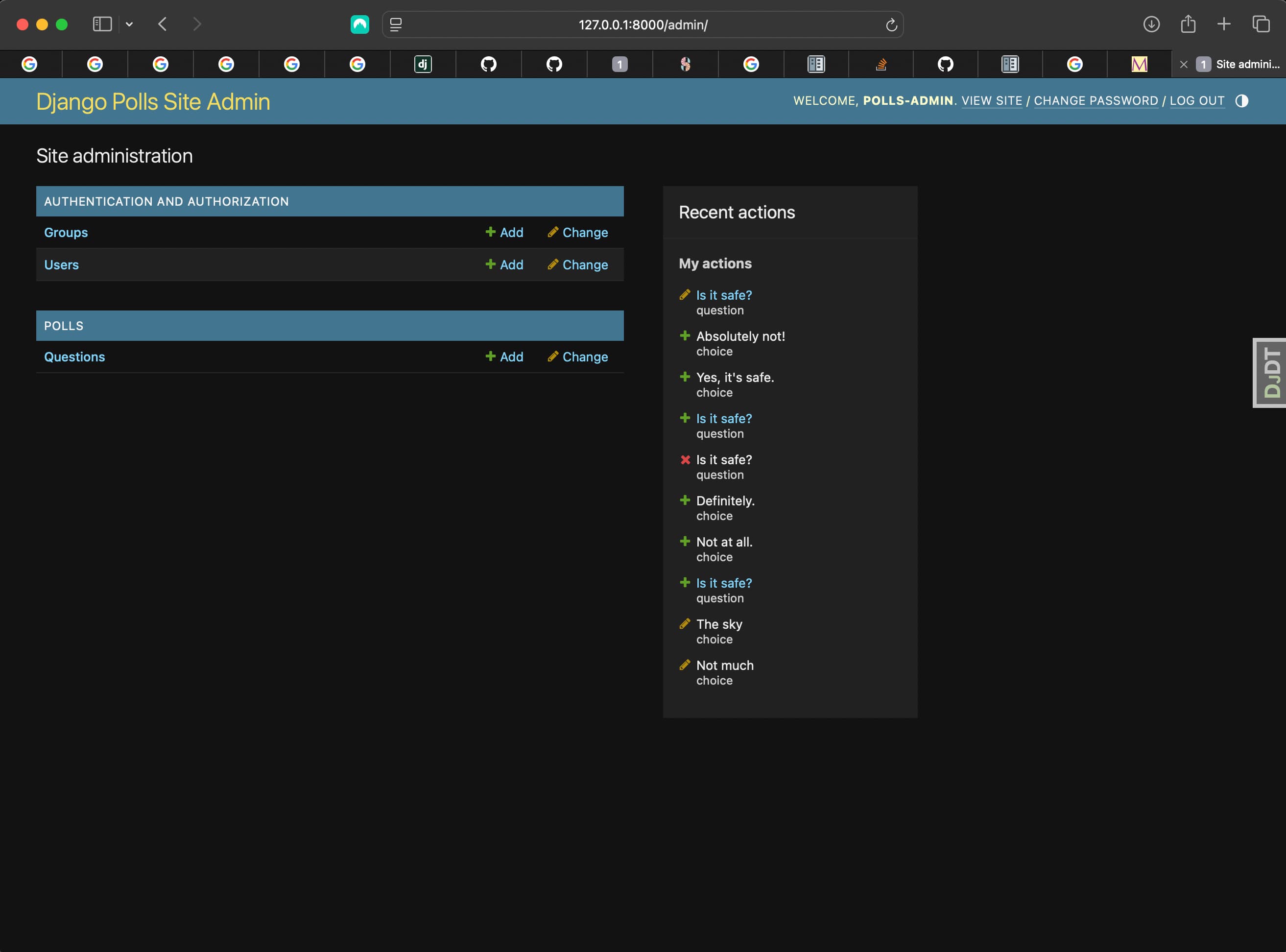Expand the tab group dropdown chevron
This screenshot has width=1286, height=952.
[129, 24]
